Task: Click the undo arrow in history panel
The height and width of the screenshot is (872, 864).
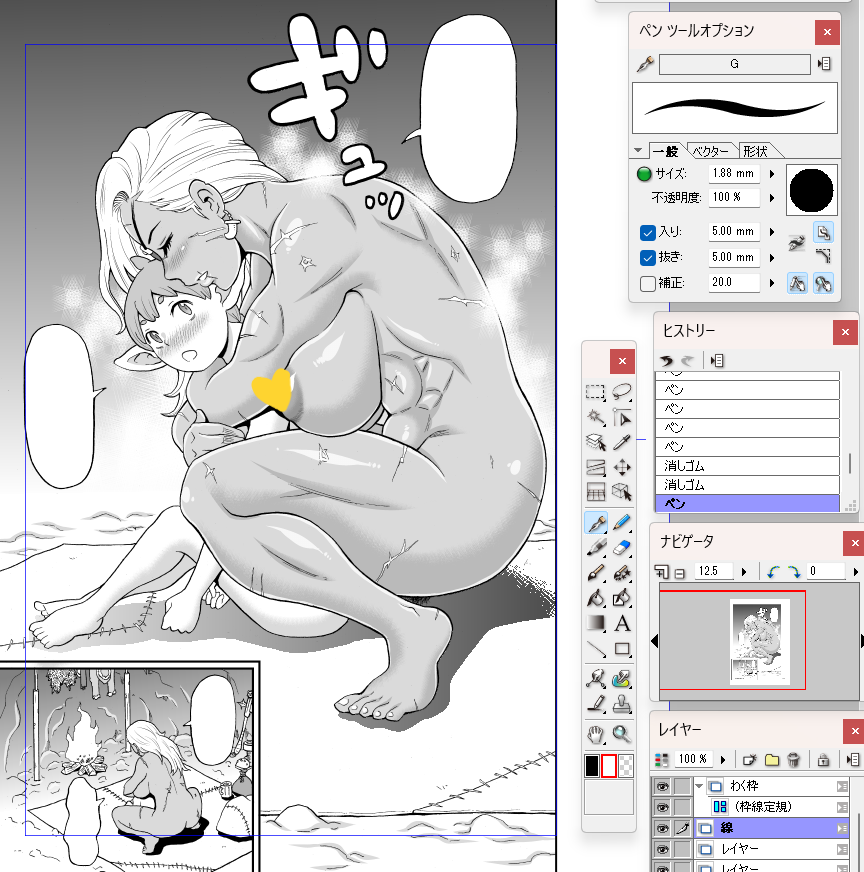Action: click(x=666, y=360)
